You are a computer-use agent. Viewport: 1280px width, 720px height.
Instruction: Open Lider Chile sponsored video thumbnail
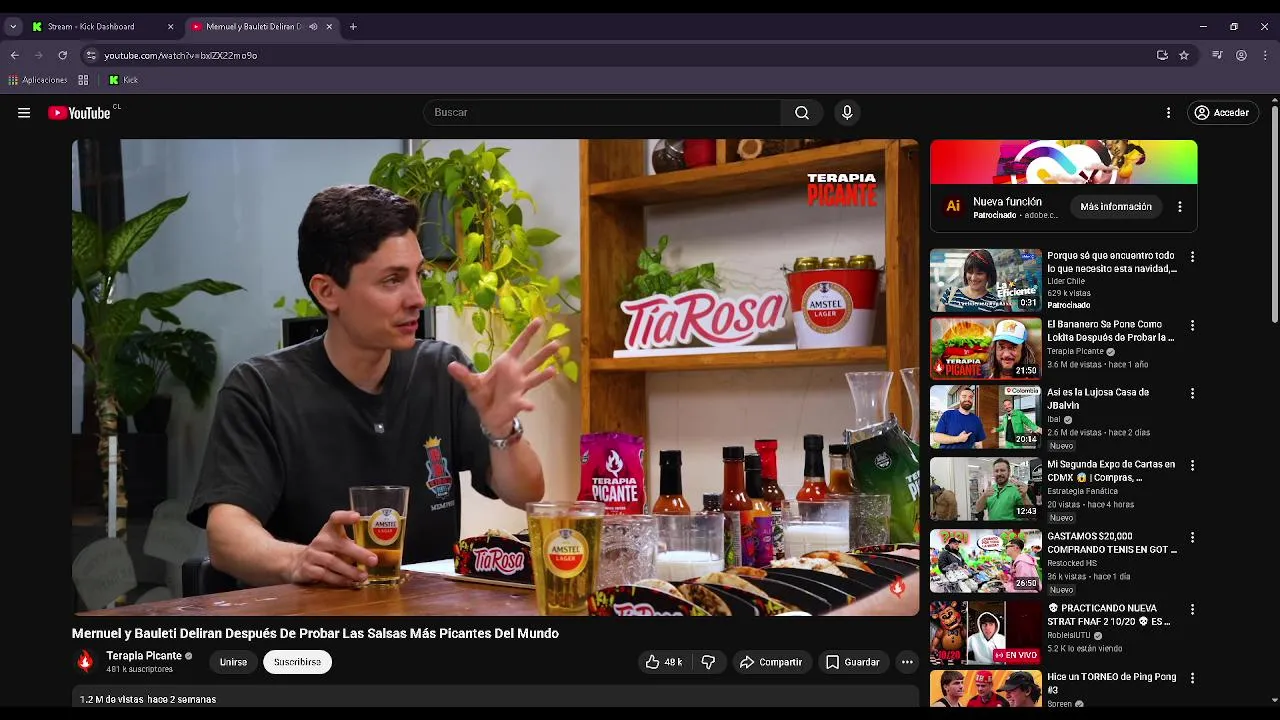pos(986,281)
